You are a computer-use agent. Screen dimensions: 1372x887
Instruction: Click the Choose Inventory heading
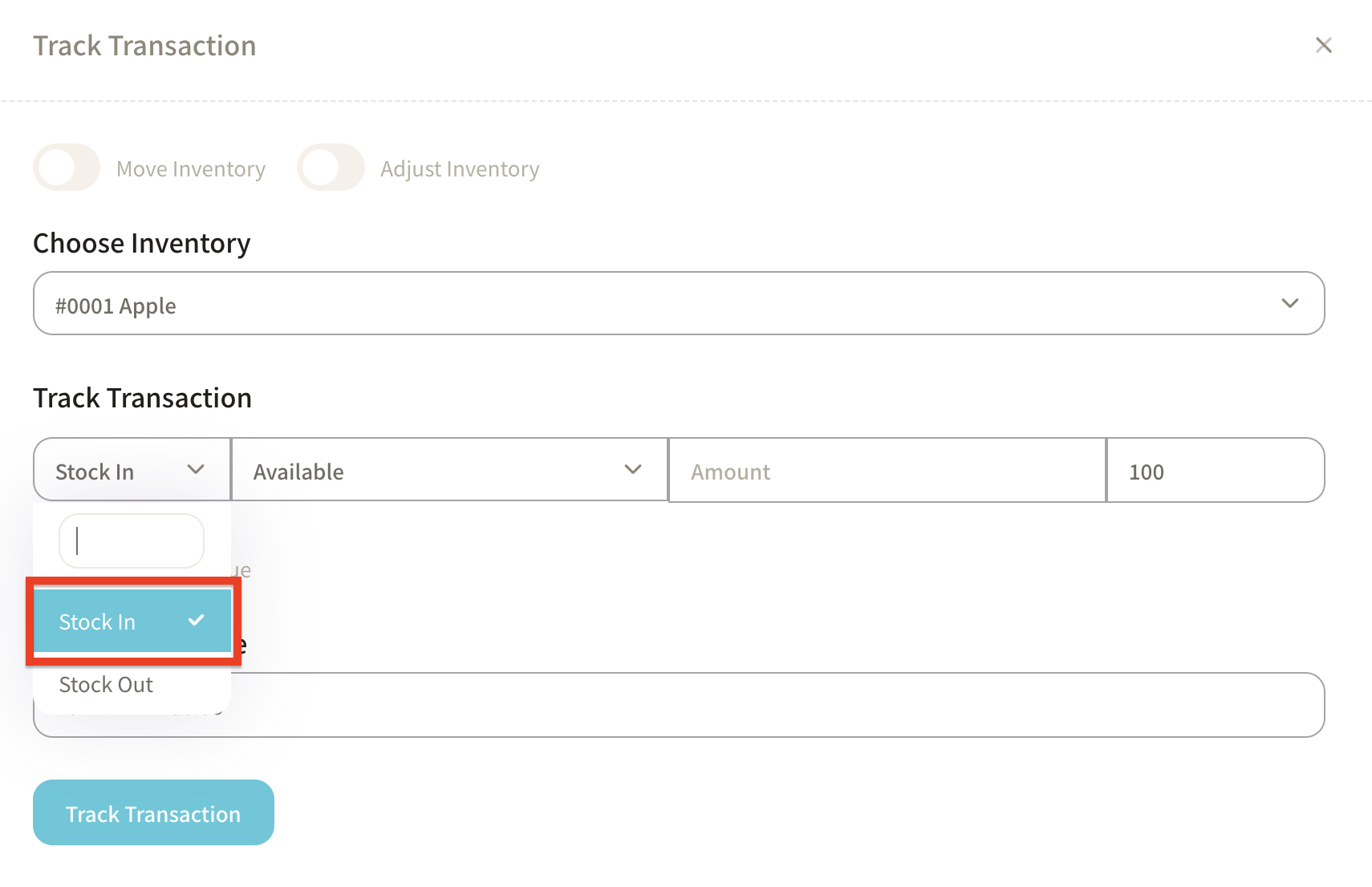(x=142, y=244)
